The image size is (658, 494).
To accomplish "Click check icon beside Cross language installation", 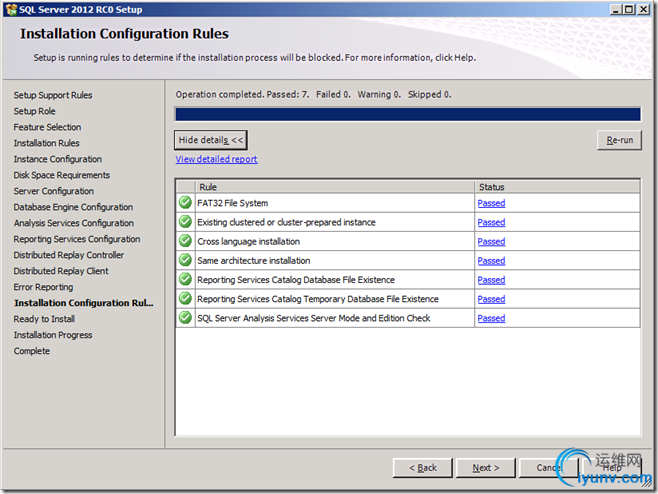I will [x=185, y=241].
